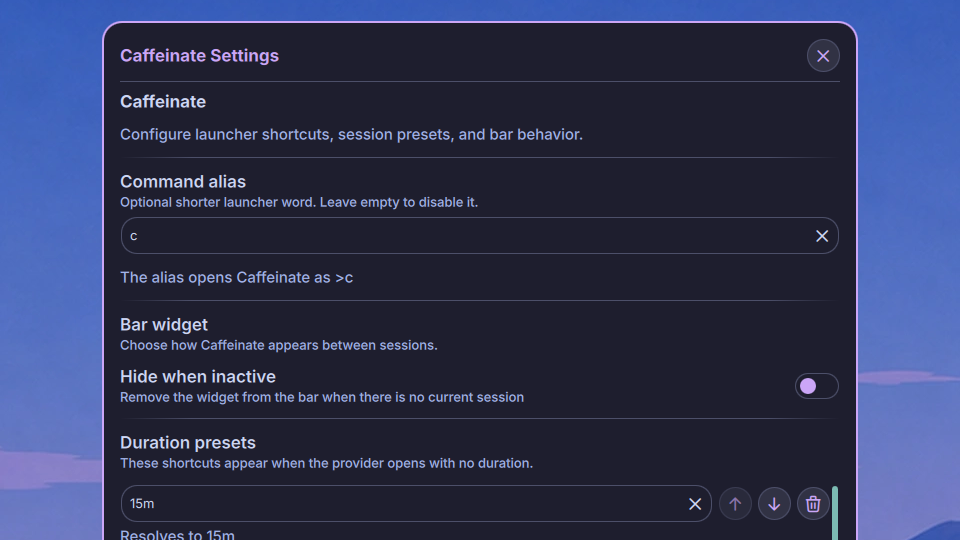
Task: Click the Duration presets heading
Action: 188,443
